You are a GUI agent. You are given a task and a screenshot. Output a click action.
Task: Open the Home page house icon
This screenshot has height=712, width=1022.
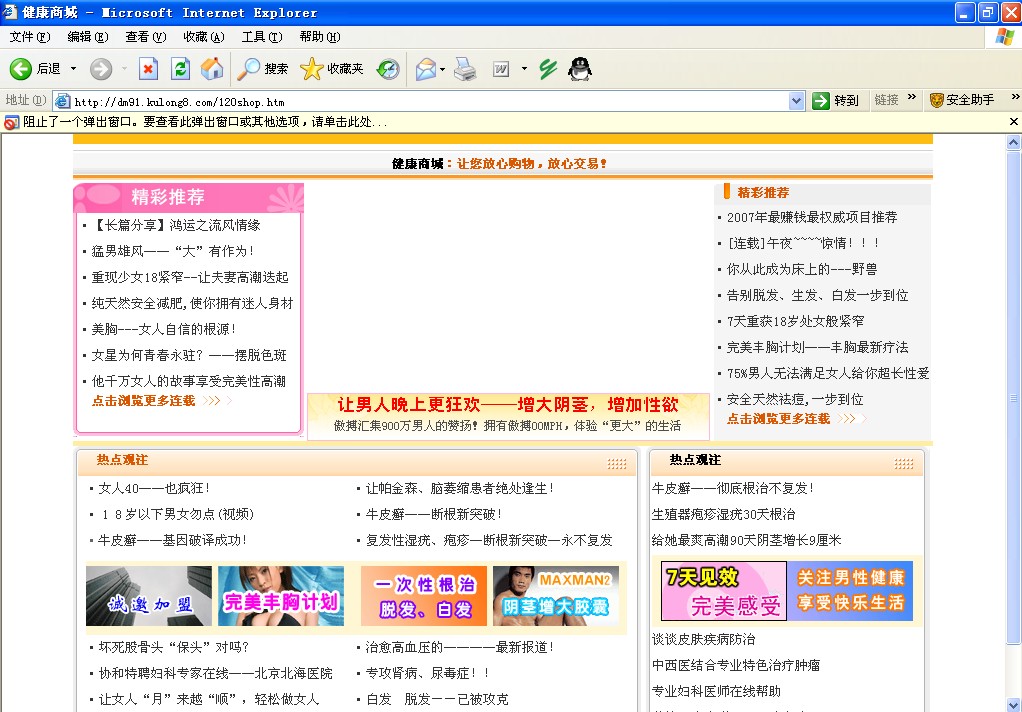212,68
